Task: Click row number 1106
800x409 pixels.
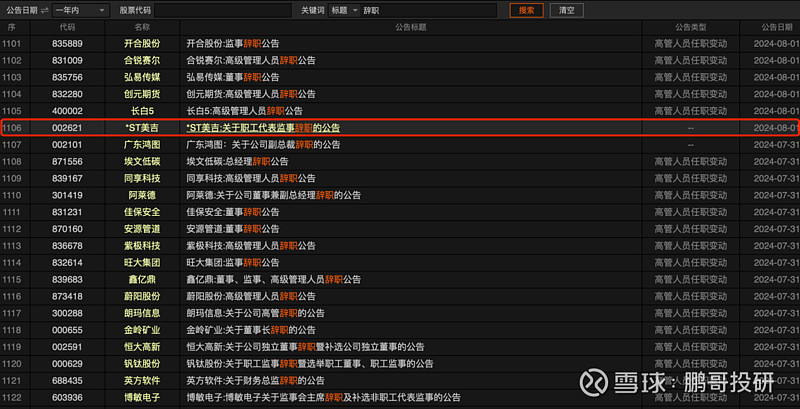Action: pyautogui.click(x=12, y=128)
